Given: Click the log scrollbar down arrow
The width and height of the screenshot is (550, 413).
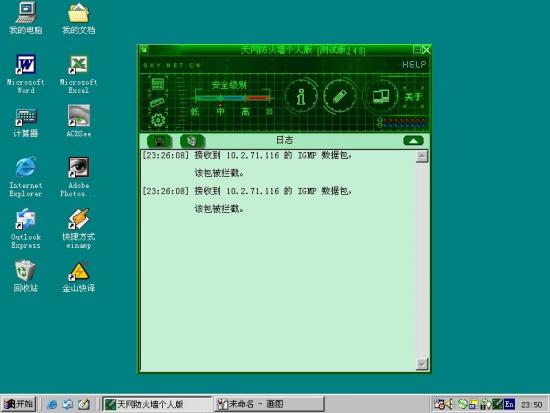Looking at the screenshot, I should tap(422, 364).
